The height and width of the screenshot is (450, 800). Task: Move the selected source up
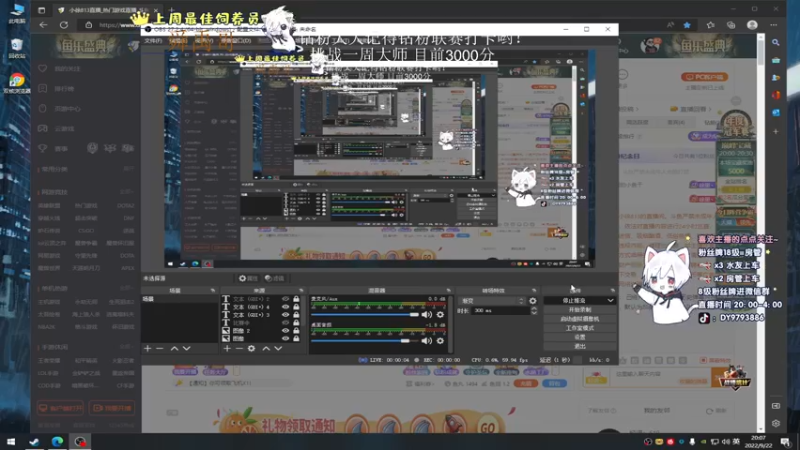pos(266,348)
